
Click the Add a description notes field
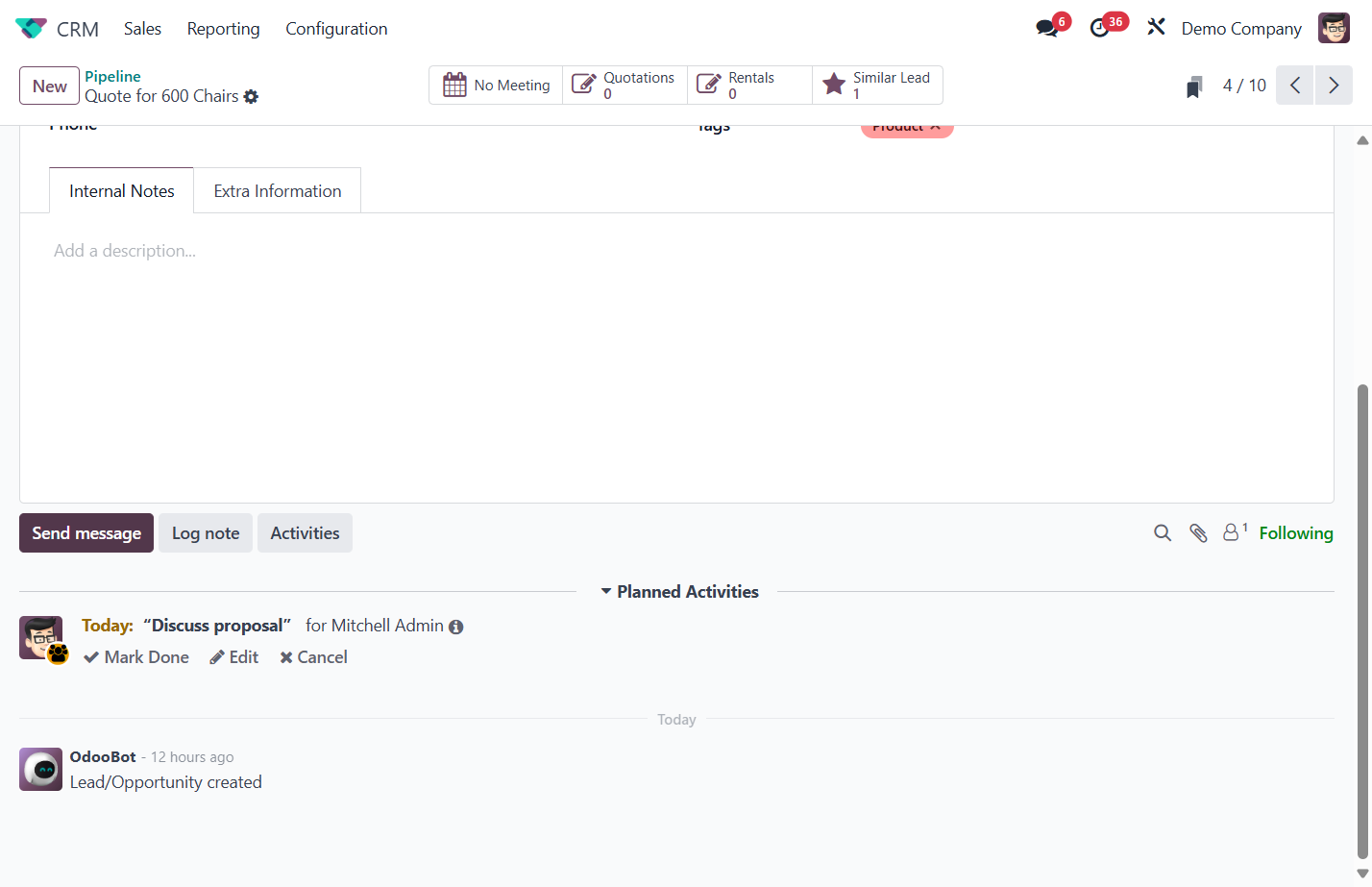tap(676, 251)
